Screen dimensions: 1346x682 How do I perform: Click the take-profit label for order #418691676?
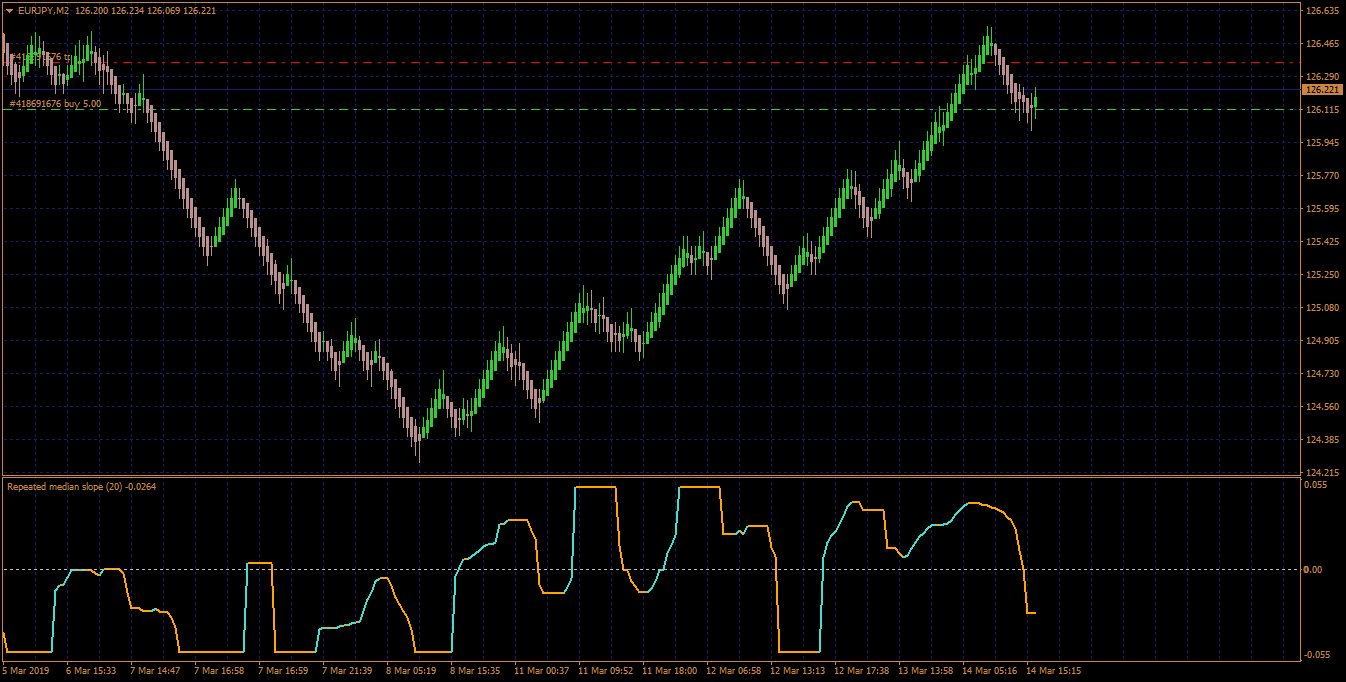pos(40,57)
